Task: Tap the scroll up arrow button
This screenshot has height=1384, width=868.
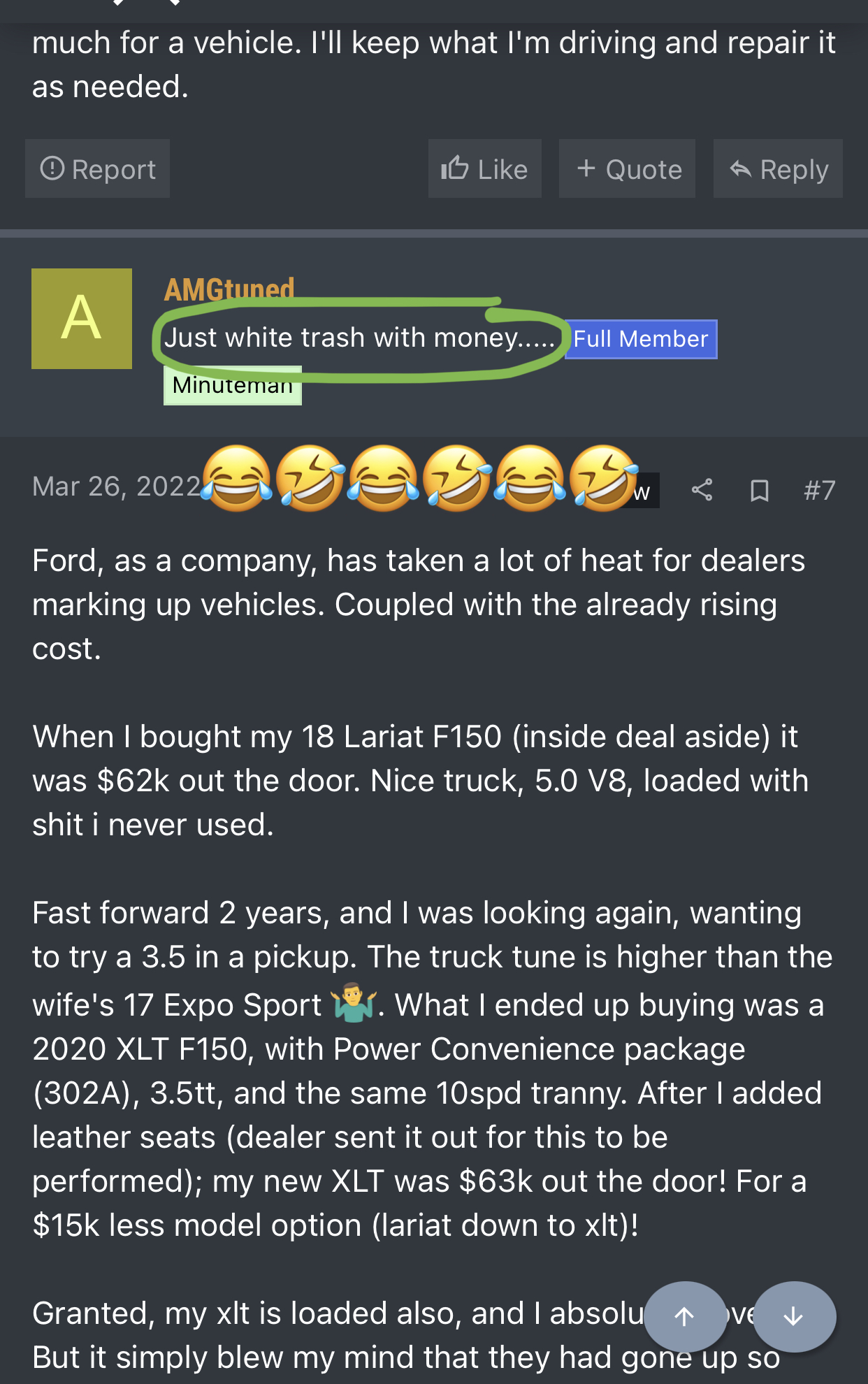Action: (685, 1316)
